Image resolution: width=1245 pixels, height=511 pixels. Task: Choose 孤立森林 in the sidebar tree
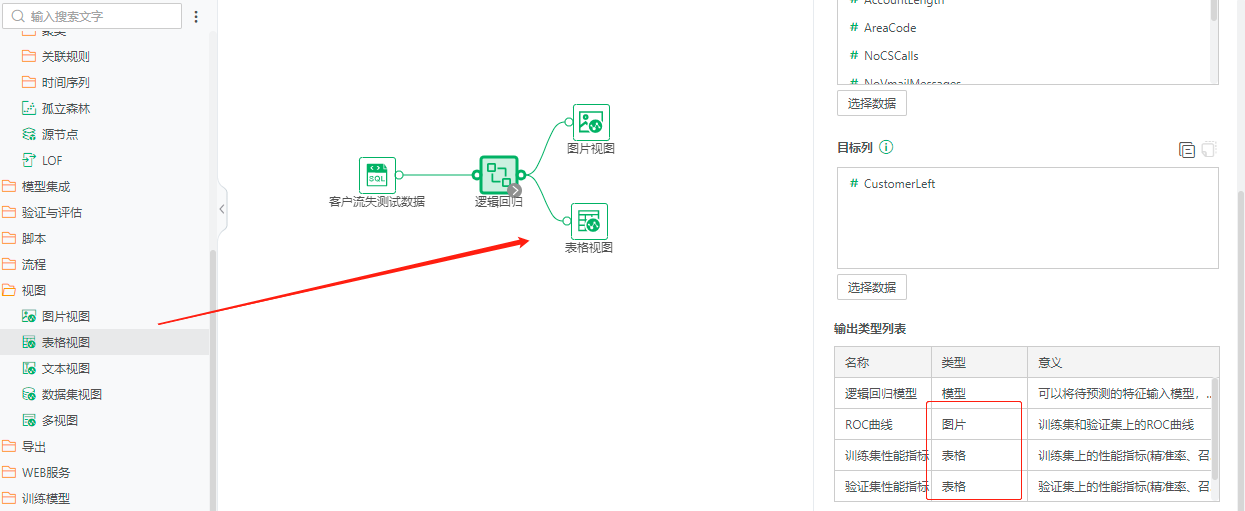(65, 108)
